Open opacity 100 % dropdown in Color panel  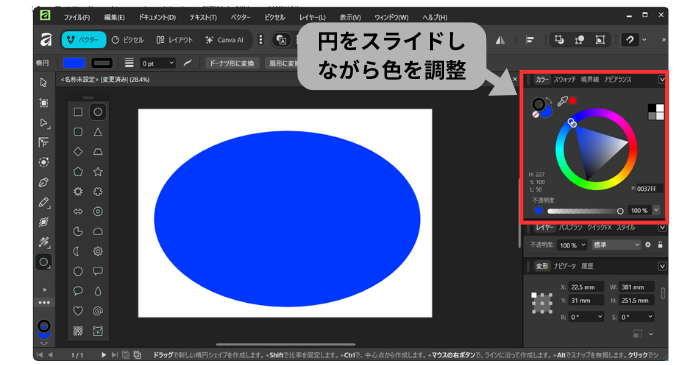(x=656, y=210)
